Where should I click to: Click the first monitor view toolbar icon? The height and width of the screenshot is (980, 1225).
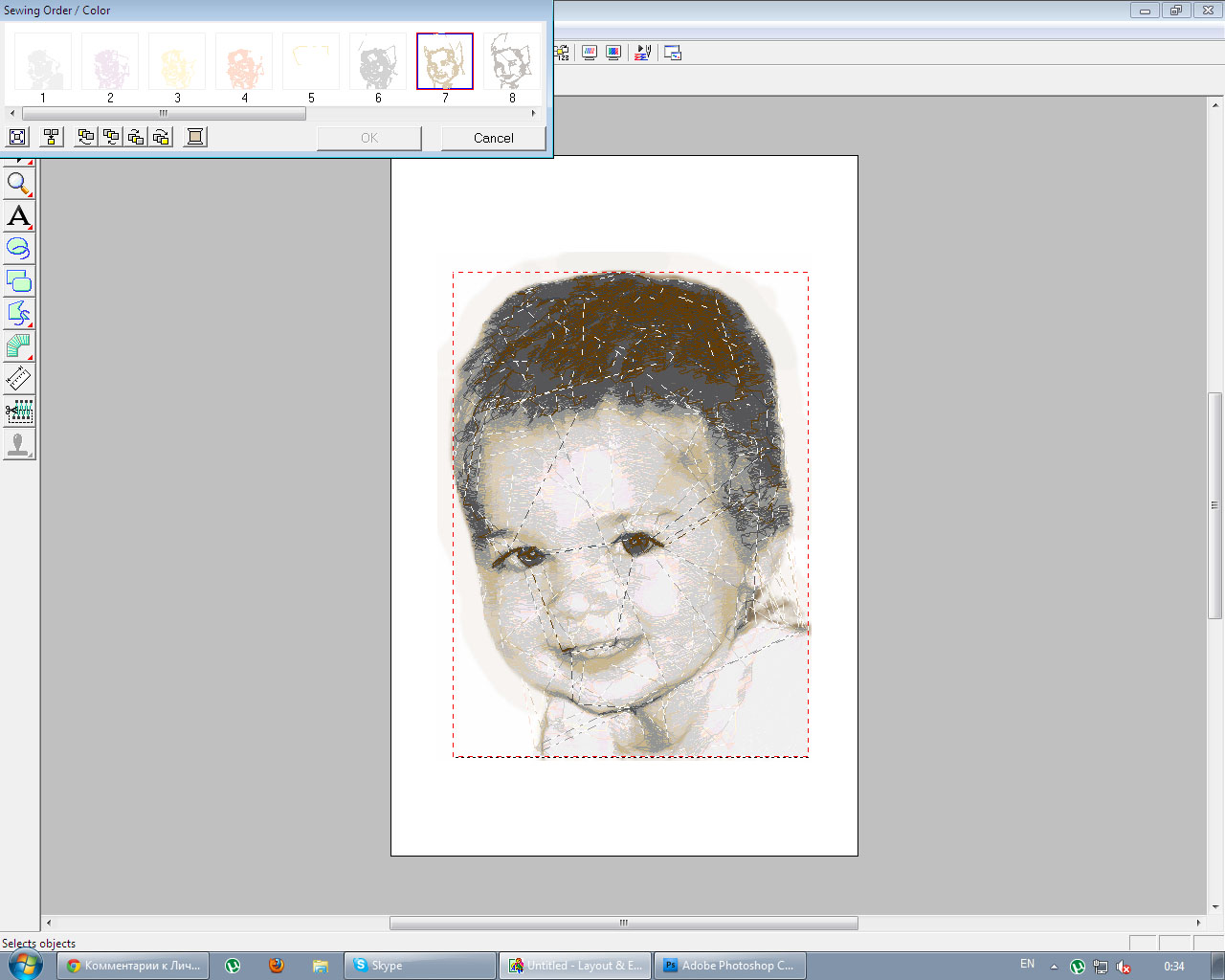click(x=590, y=53)
